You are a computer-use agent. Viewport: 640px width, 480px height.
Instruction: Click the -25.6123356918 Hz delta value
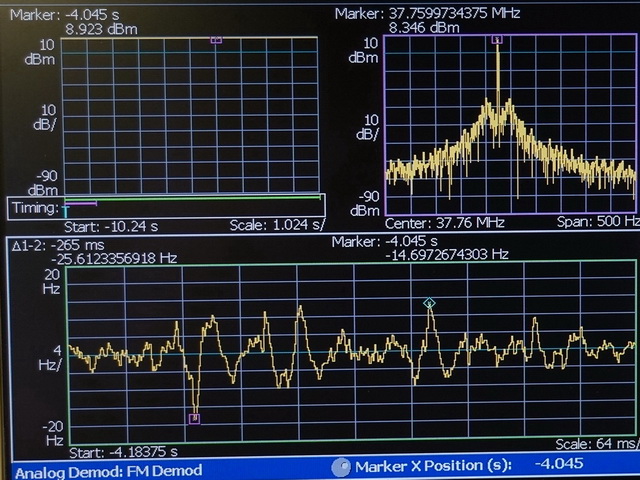tap(114, 258)
